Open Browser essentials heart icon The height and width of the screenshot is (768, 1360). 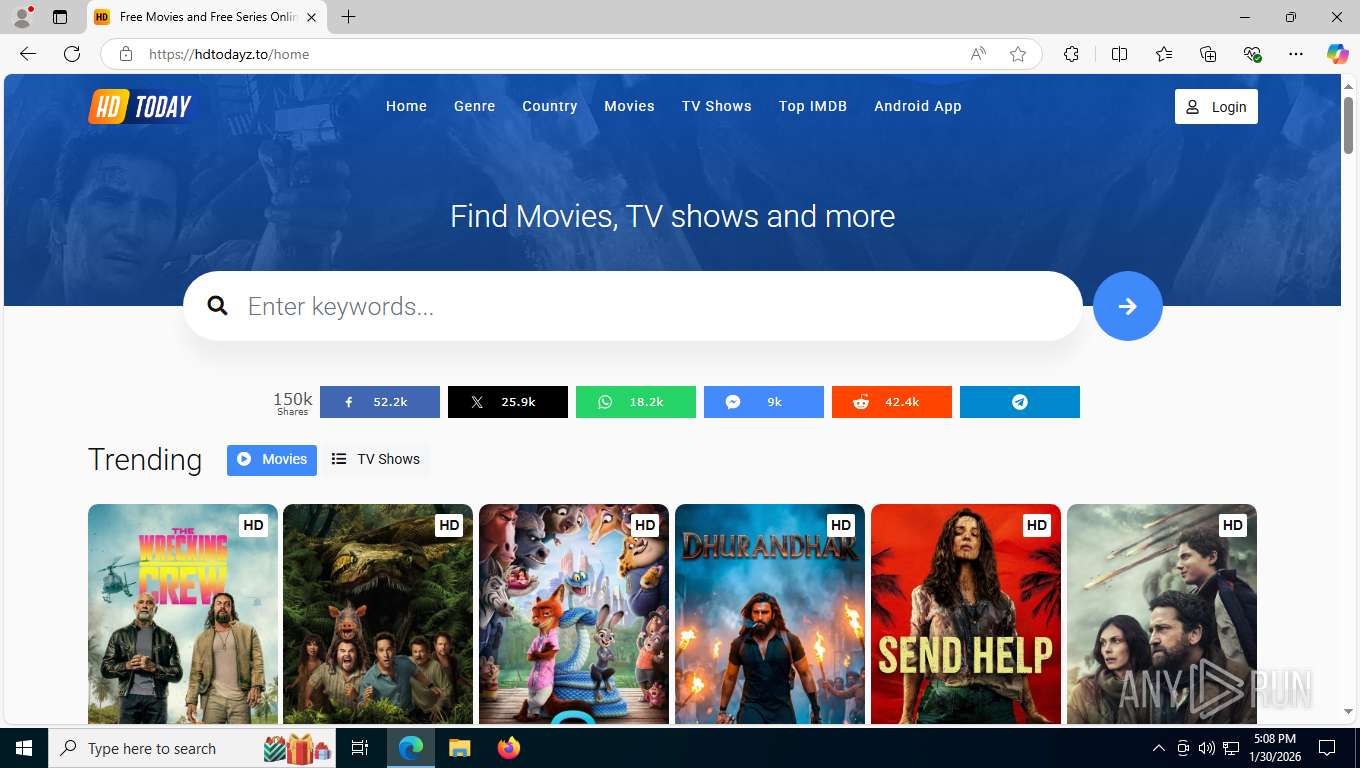[x=1252, y=54]
